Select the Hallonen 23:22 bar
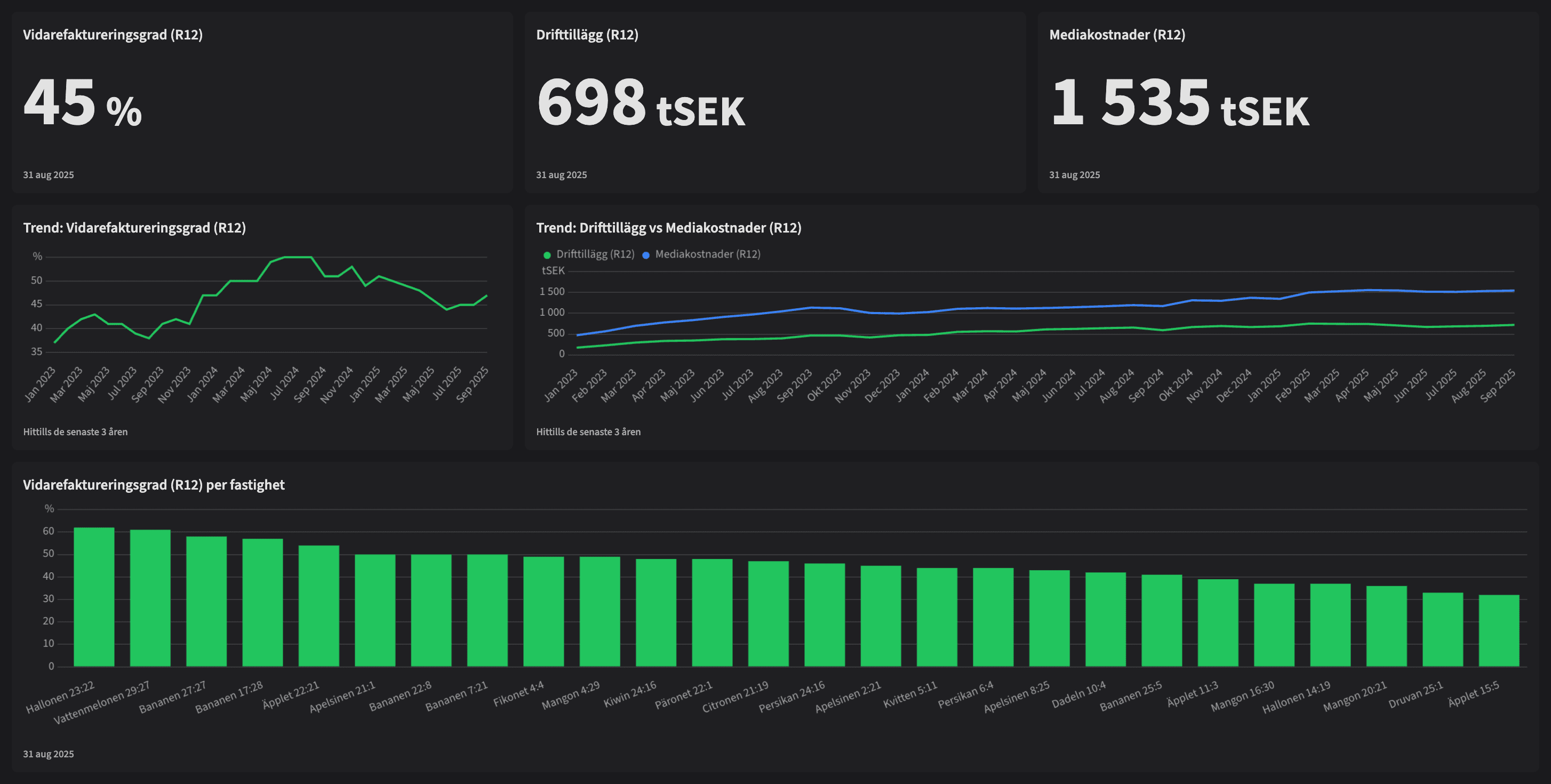The height and width of the screenshot is (784, 1551). click(x=94, y=597)
